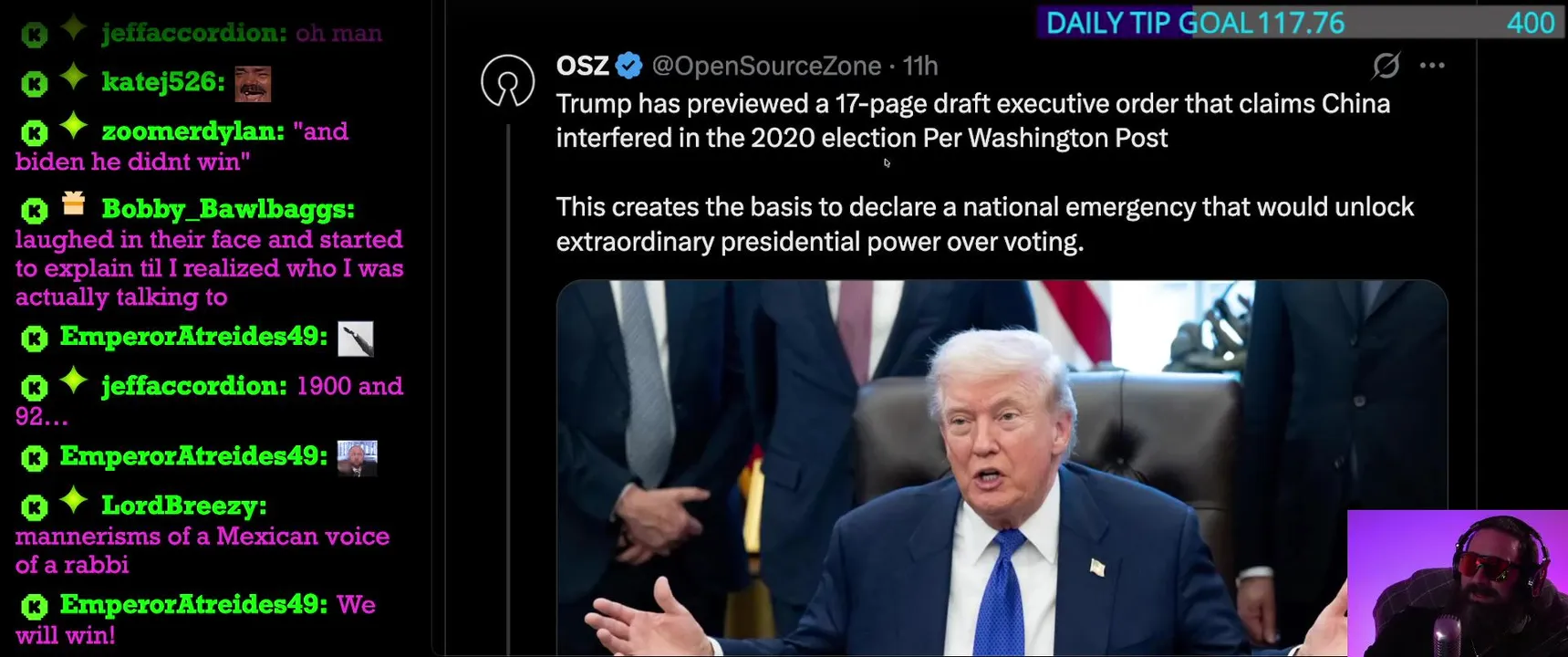
Task: Click the gift badge beside Bobby_Bawlbaggs
Action: pos(74,203)
